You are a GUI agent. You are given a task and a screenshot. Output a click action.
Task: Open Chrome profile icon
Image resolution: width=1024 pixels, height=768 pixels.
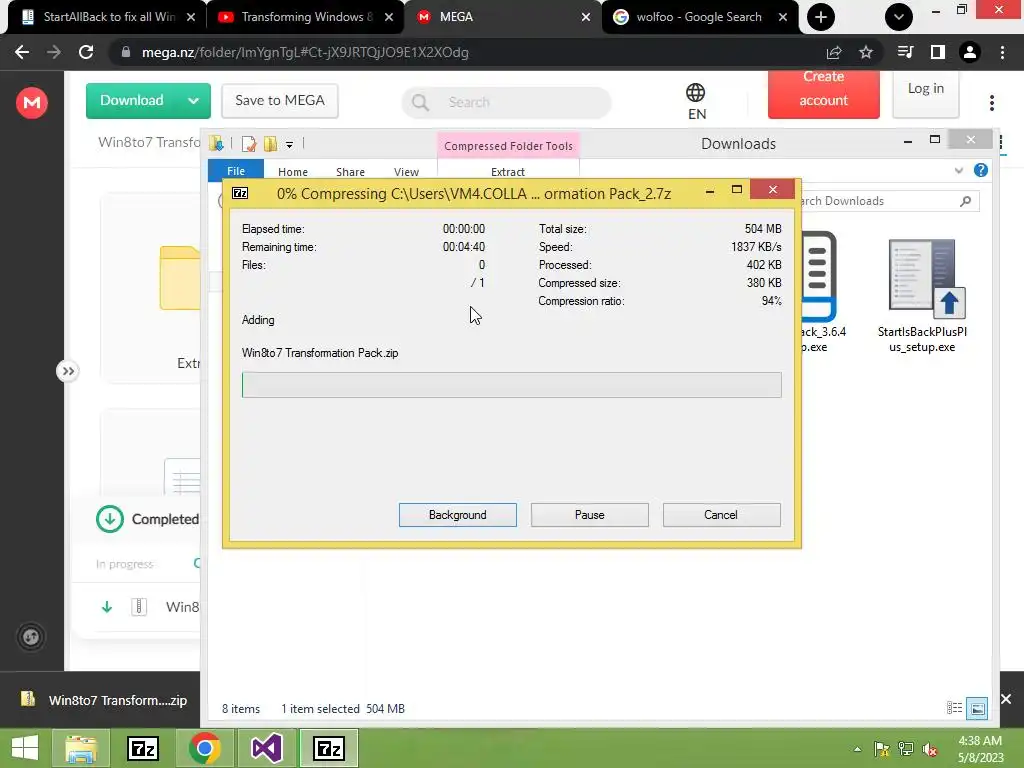(x=970, y=52)
